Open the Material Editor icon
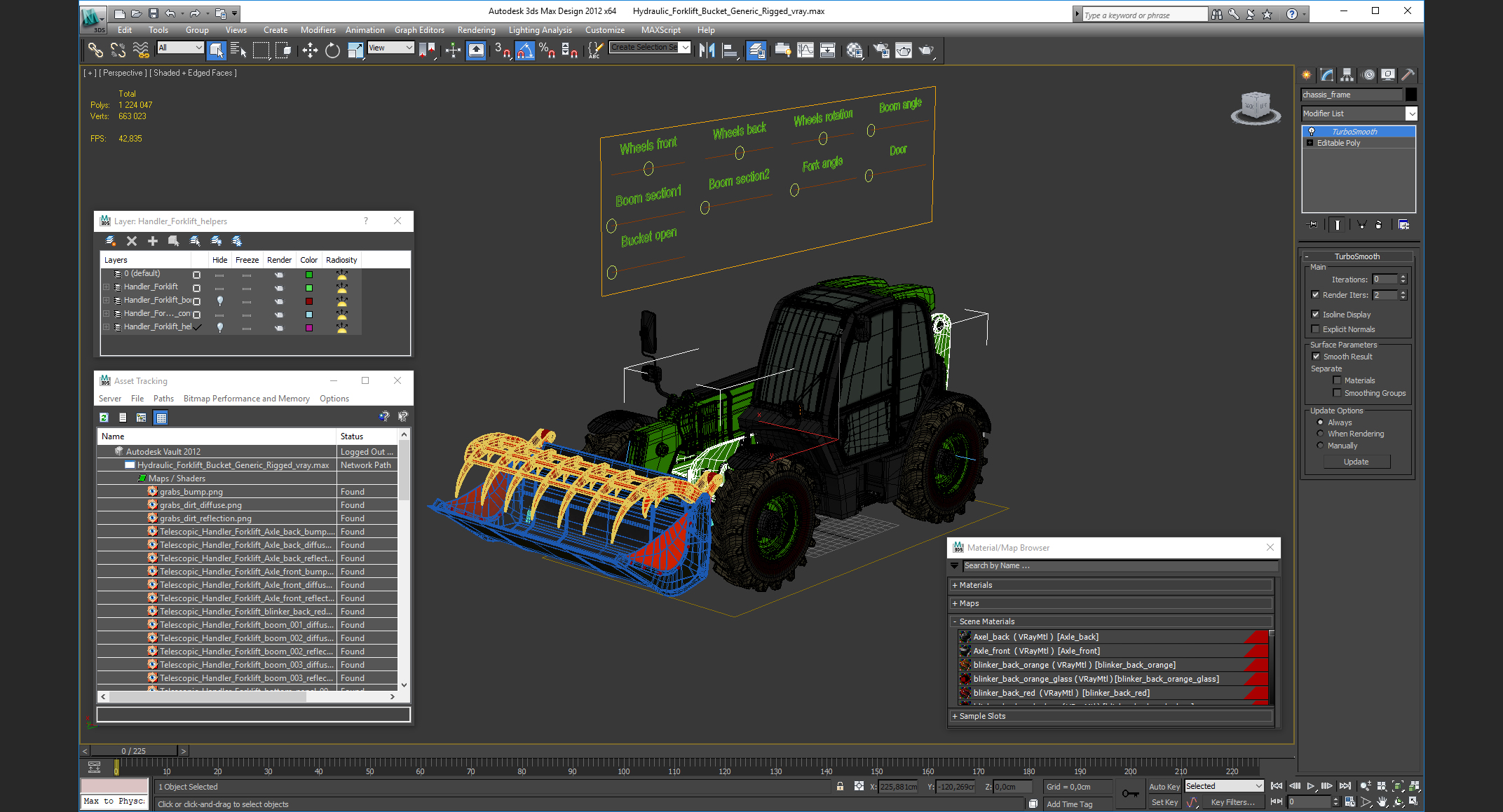 pyautogui.click(x=855, y=50)
